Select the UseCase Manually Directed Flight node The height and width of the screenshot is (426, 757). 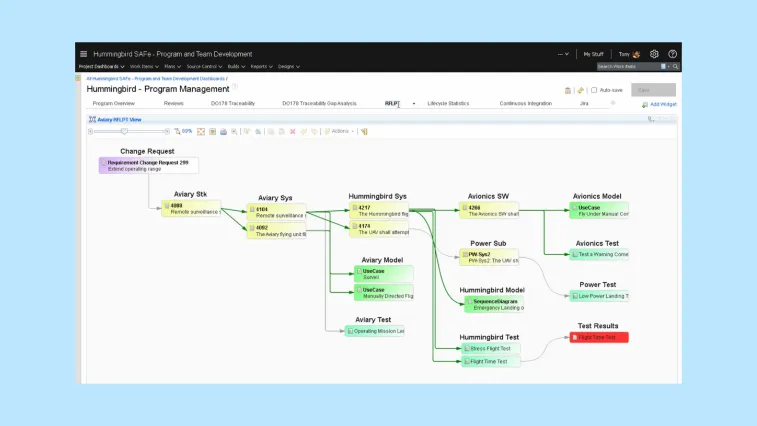click(384, 293)
